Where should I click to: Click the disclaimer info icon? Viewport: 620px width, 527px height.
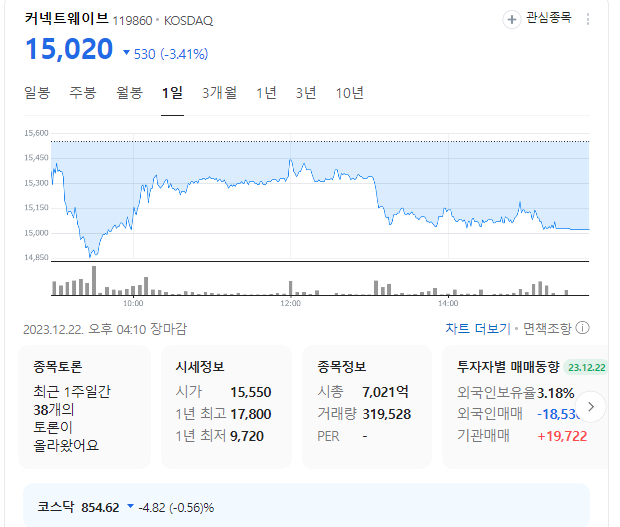[x=582, y=328]
